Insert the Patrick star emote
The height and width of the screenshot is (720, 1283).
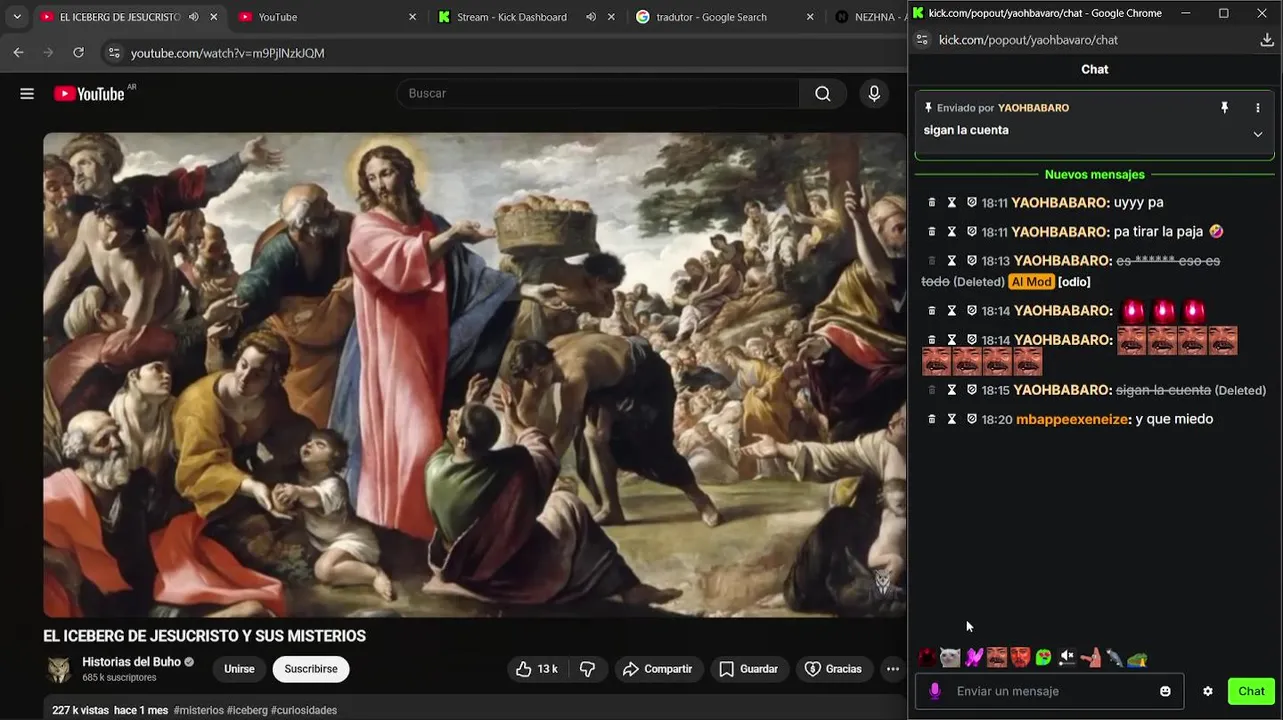[1090, 658]
